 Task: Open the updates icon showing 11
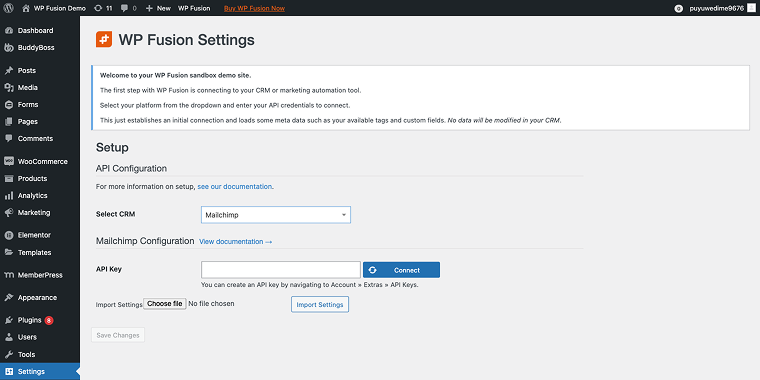point(98,8)
